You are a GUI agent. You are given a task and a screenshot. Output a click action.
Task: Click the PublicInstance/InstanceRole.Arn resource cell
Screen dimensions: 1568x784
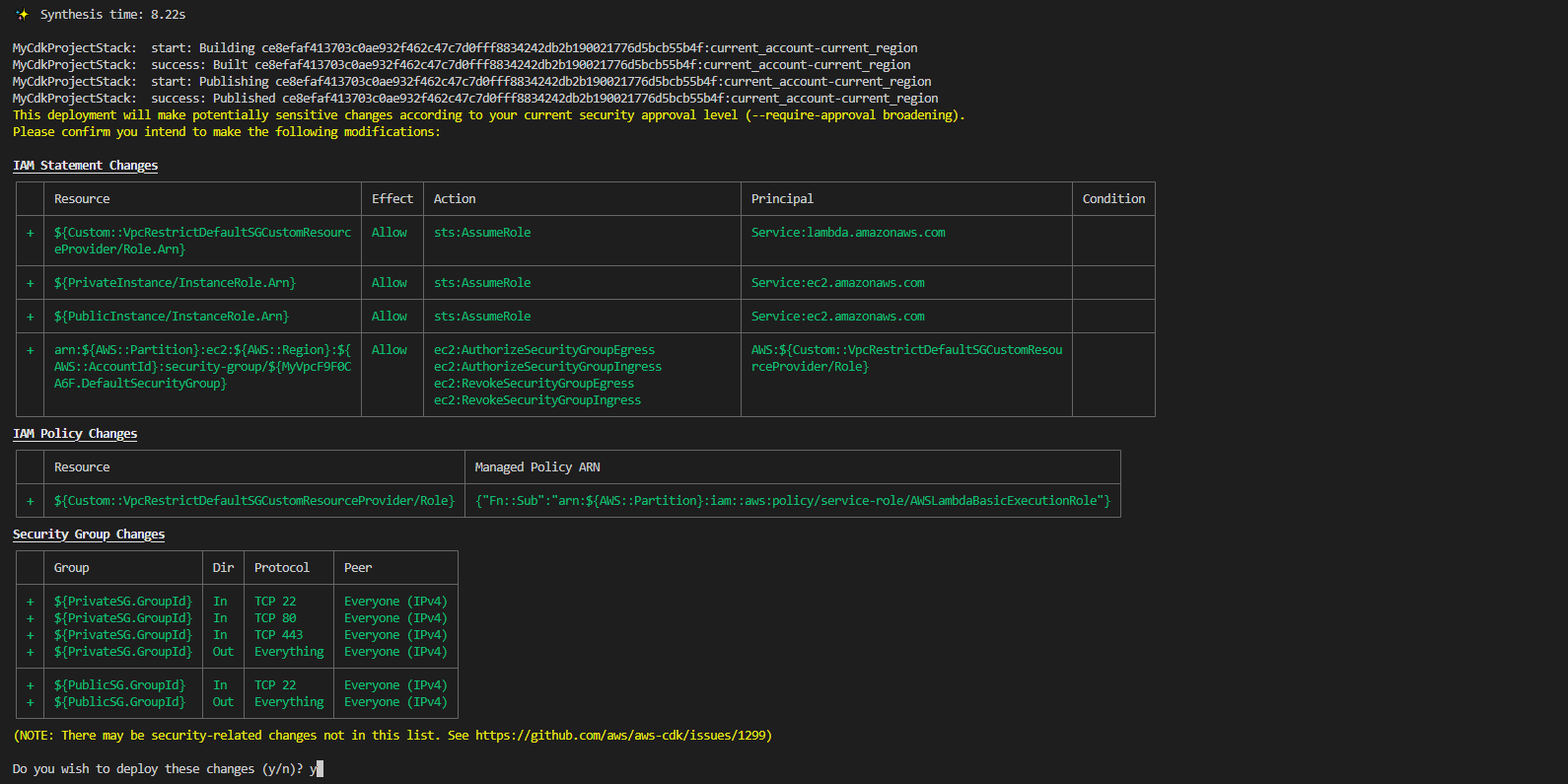pyautogui.click(x=171, y=317)
